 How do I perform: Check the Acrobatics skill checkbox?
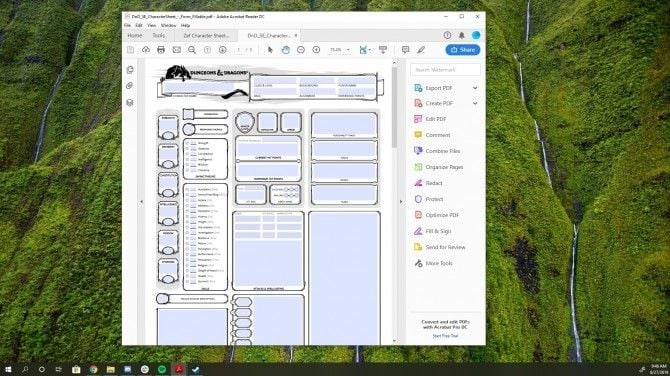coord(187,189)
